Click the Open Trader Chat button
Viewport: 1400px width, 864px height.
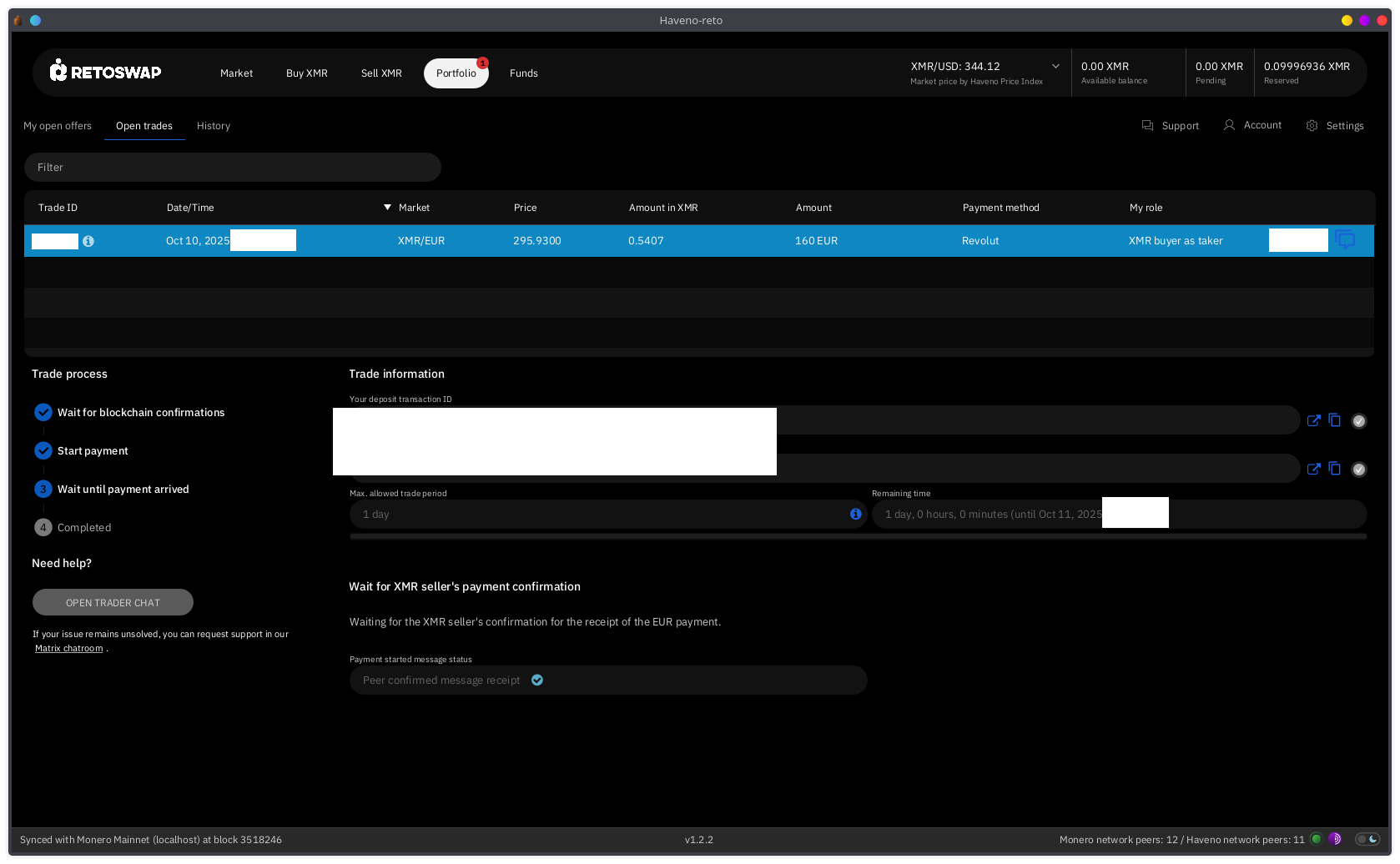click(113, 602)
